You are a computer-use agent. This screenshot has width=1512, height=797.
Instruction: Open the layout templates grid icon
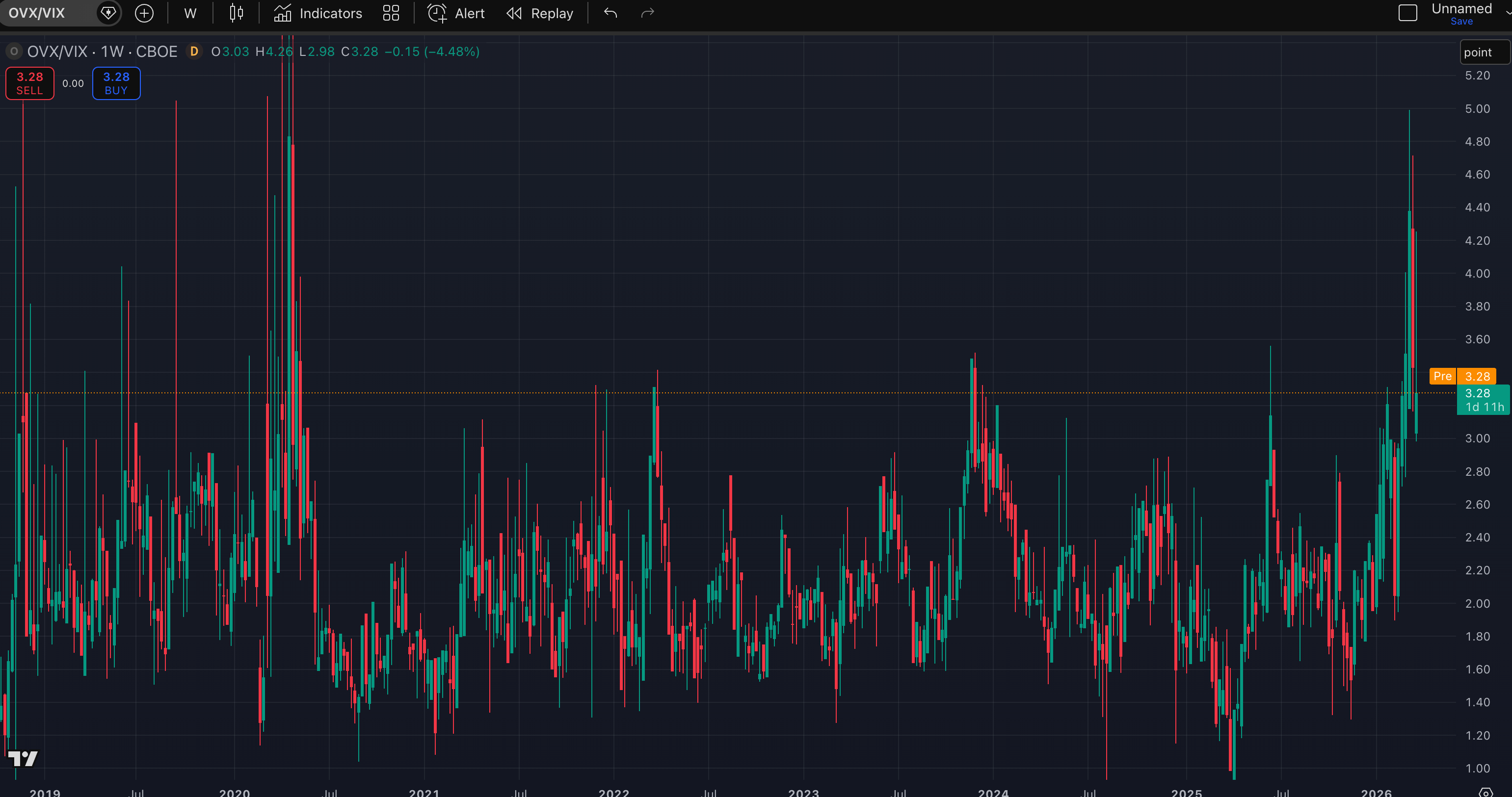(391, 13)
